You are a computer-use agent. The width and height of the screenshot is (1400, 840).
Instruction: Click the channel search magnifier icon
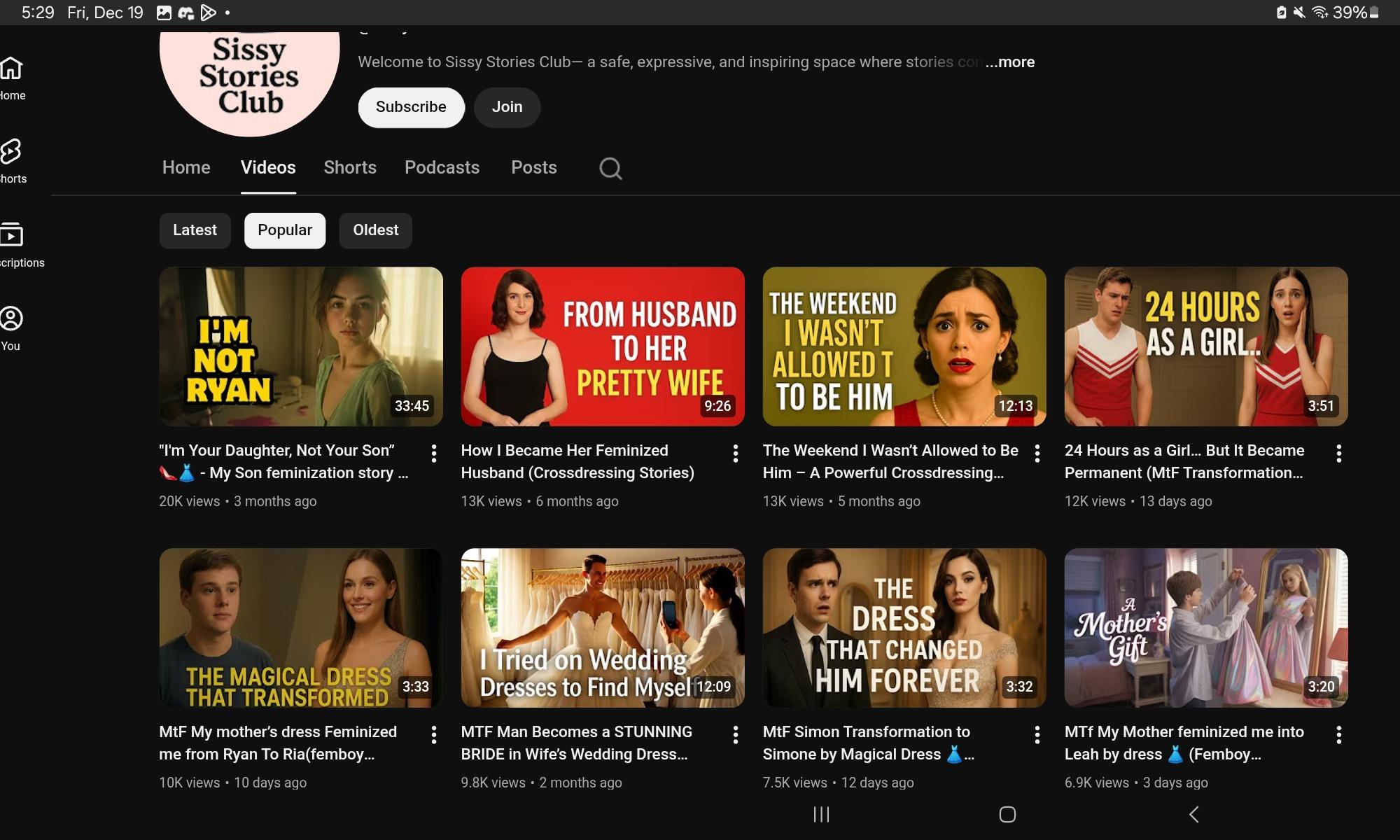[x=610, y=168]
